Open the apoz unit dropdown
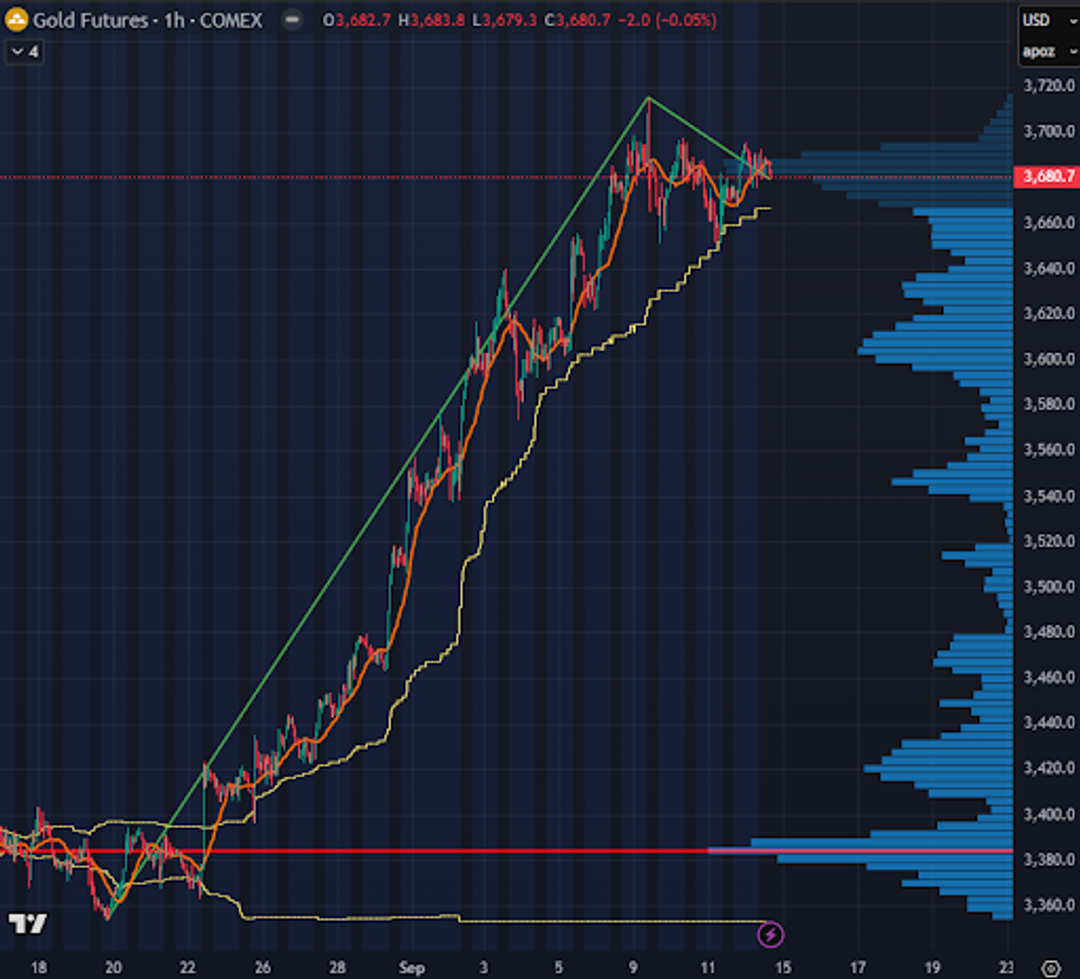This screenshot has height=979, width=1080. pyautogui.click(x=1050, y=52)
